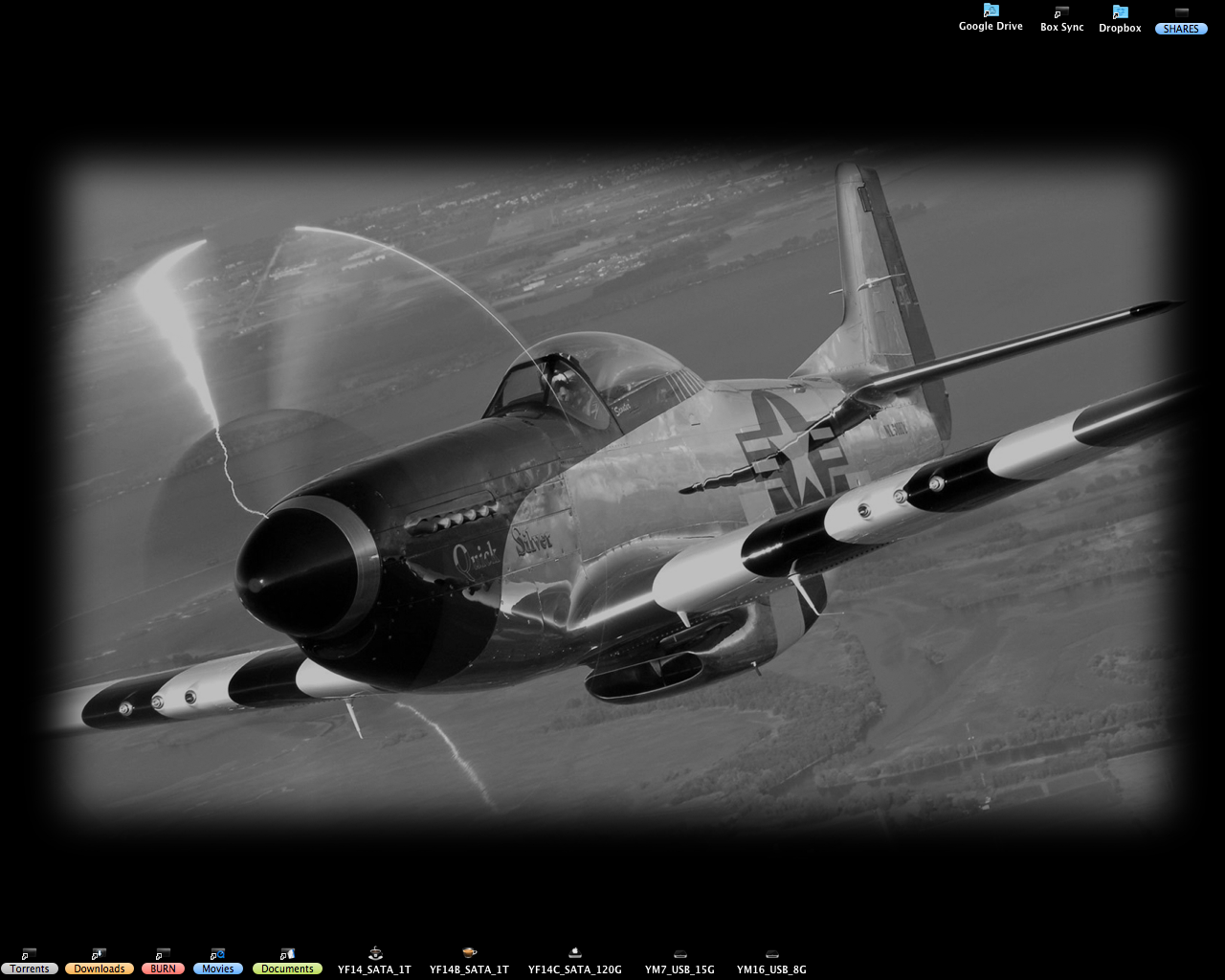The image size is (1225, 980).
Task: Select the Dropbox desktop folder
Action: tap(1120, 11)
